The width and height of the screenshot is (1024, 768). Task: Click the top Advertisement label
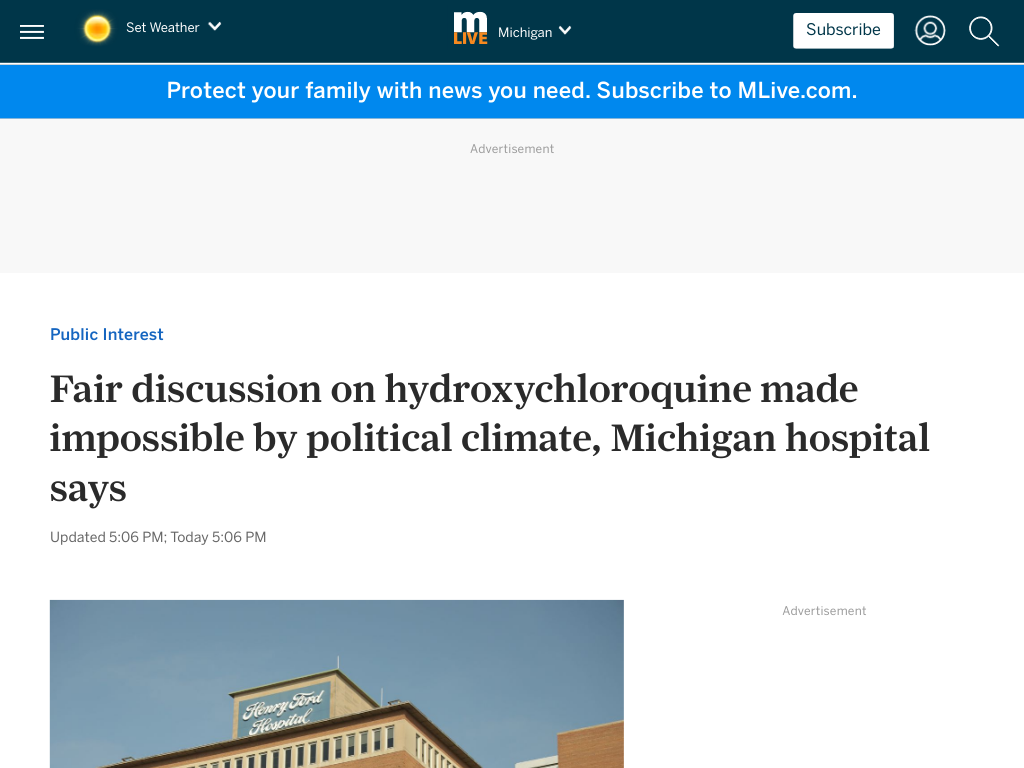(512, 149)
